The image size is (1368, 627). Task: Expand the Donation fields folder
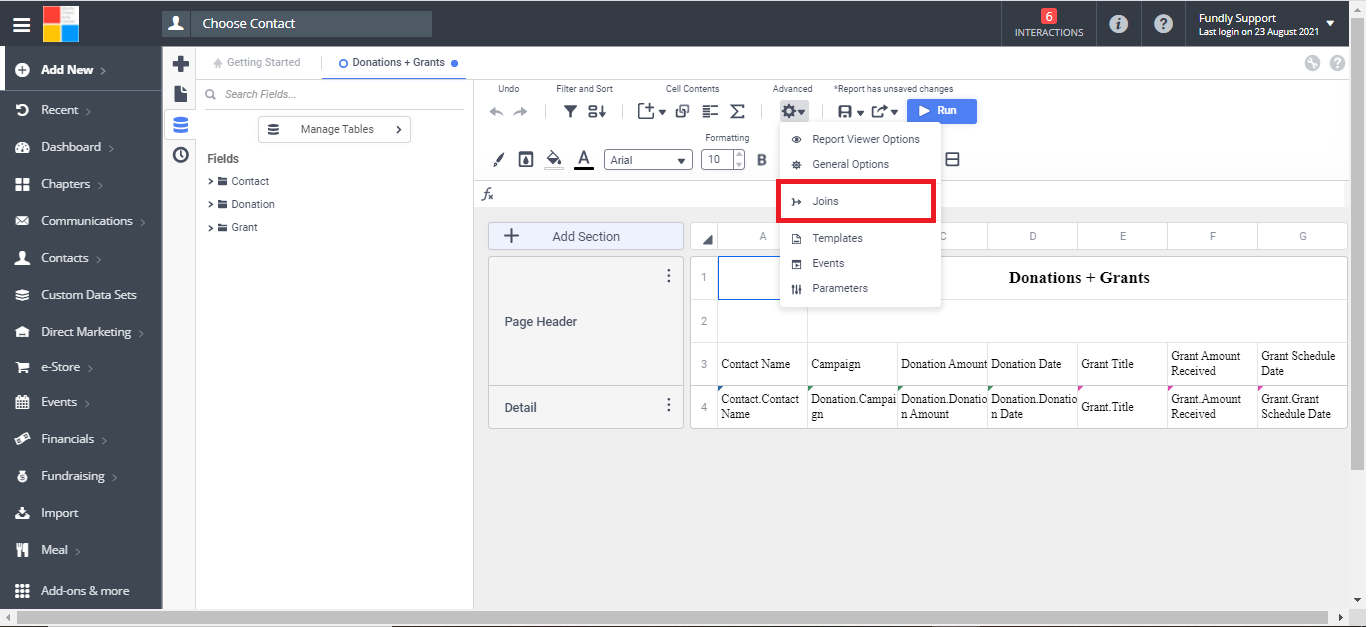click(x=211, y=205)
